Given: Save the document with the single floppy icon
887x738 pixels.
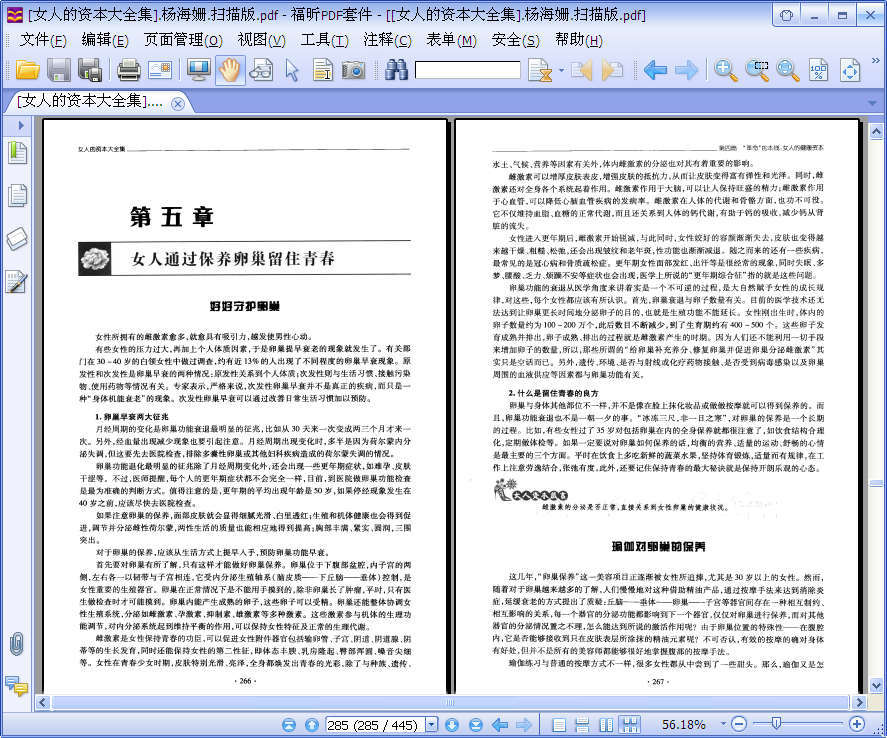Looking at the screenshot, I should pyautogui.click(x=59, y=70).
